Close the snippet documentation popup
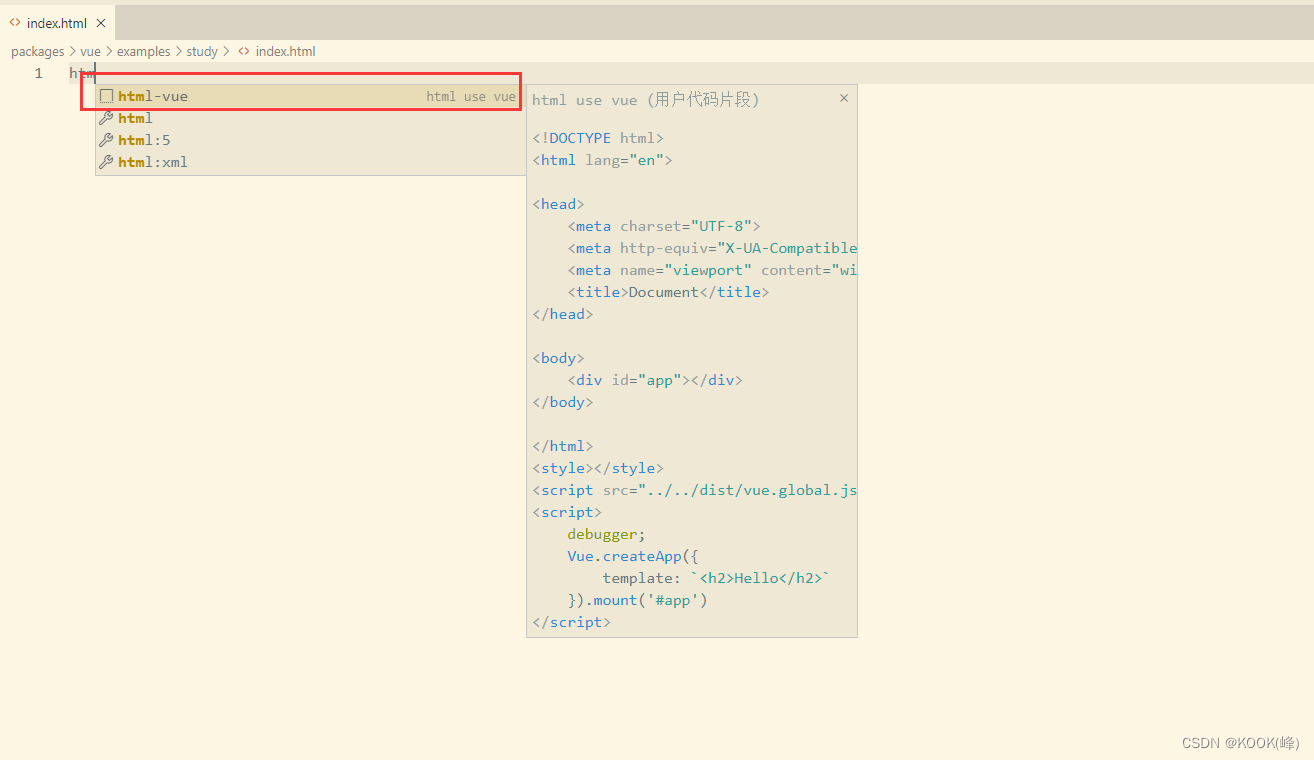The height and width of the screenshot is (760, 1314). (843, 98)
